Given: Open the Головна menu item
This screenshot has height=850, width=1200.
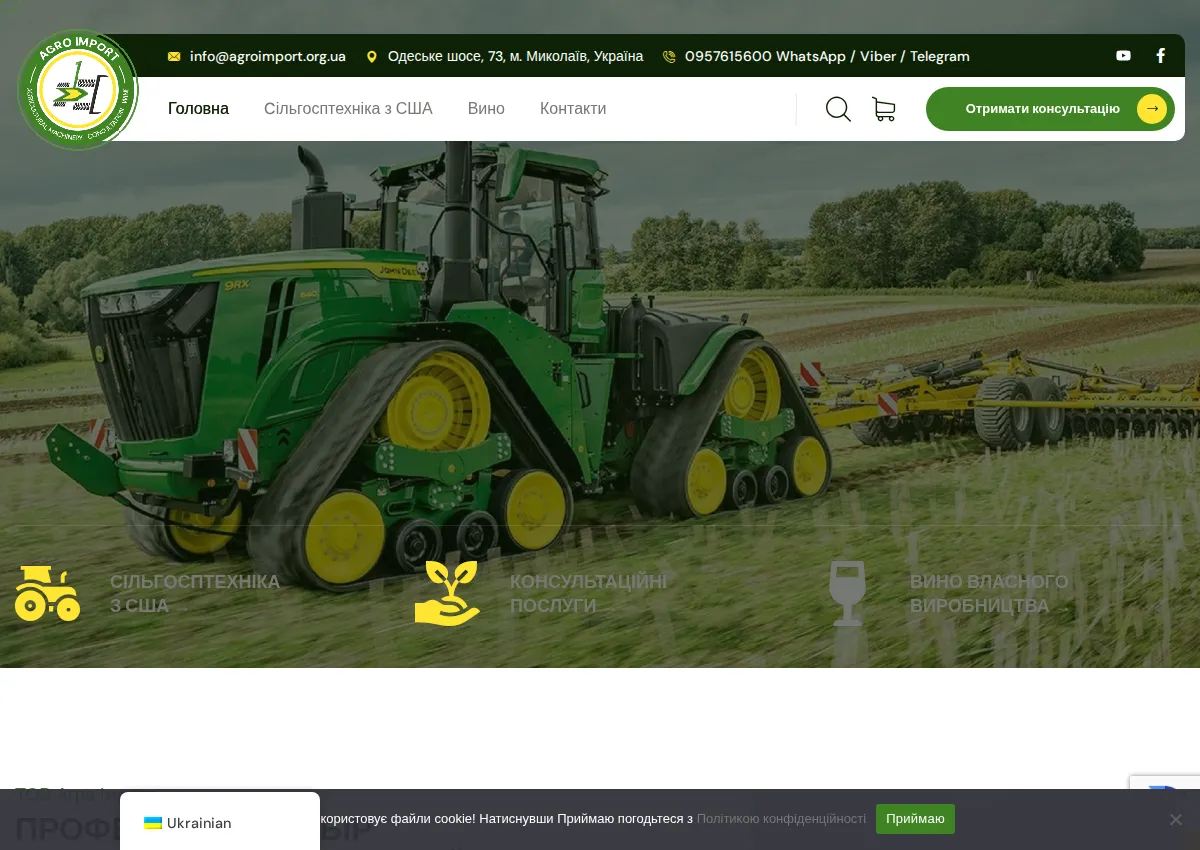Looking at the screenshot, I should 198,109.
